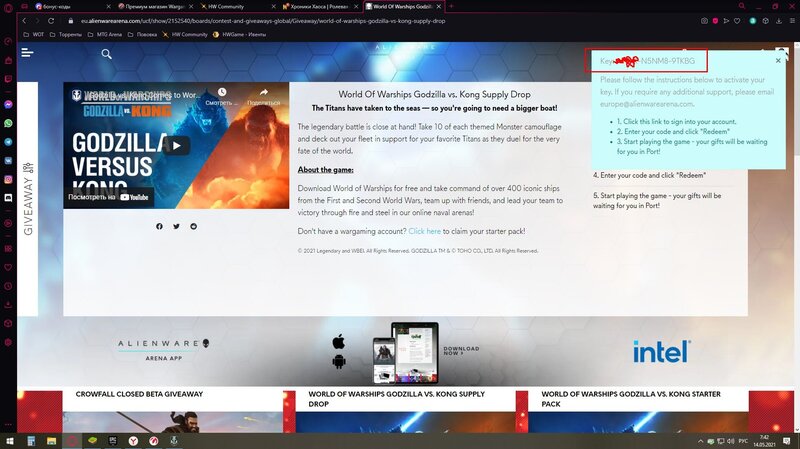Click the giveaway key N5NM8-9TKBG text
Screen dimensions: 800x449
[x=667, y=61]
